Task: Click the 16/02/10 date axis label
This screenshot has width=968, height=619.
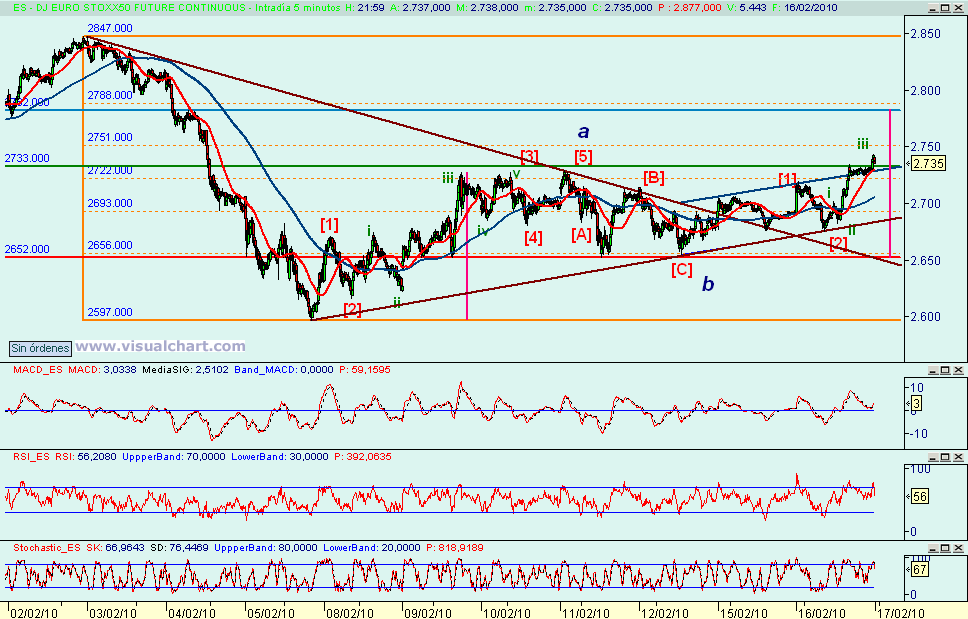Action: coord(823,611)
